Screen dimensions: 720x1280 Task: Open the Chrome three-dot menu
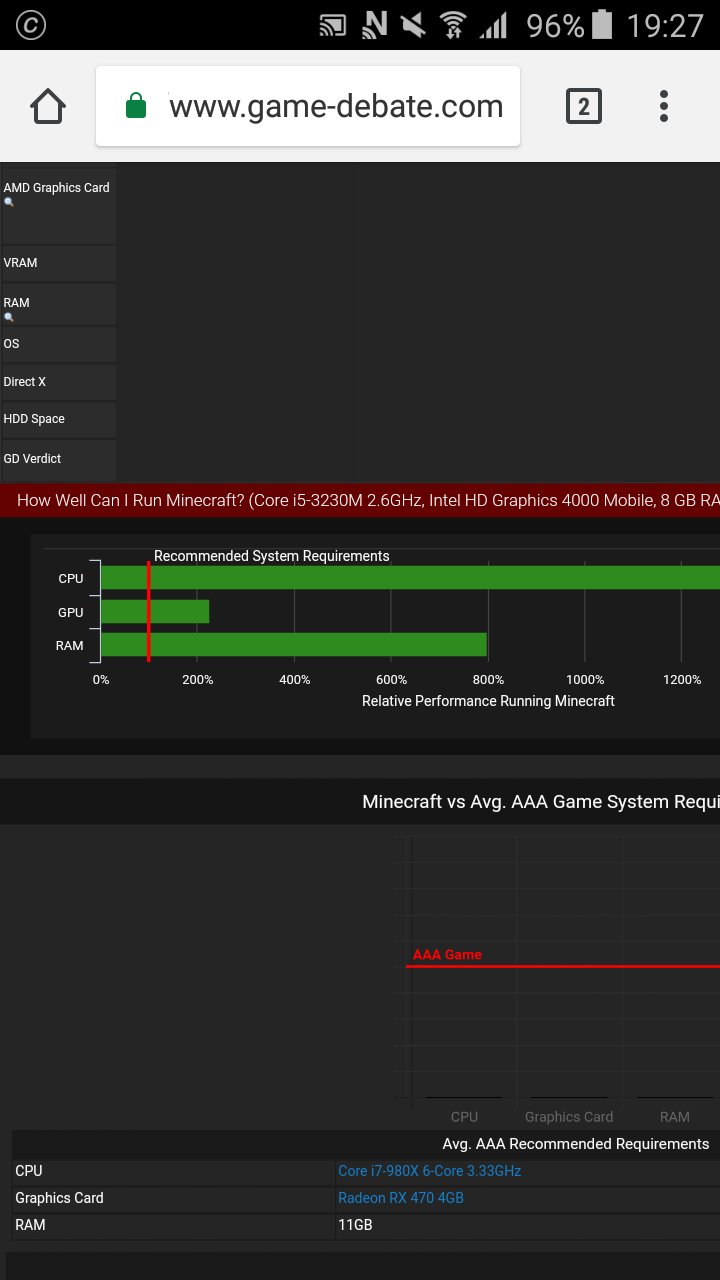tap(664, 106)
